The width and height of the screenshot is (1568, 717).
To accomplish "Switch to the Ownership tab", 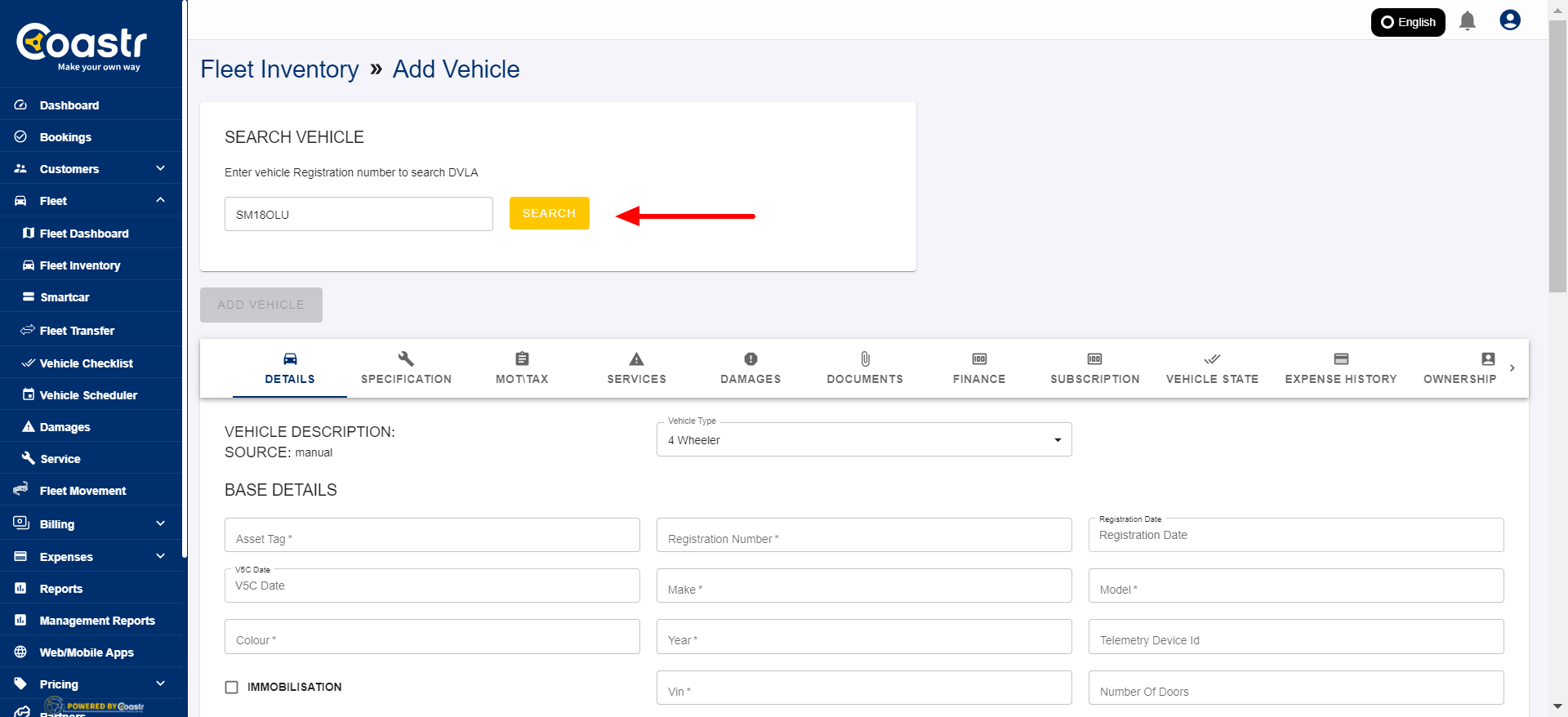I will [1460, 368].
